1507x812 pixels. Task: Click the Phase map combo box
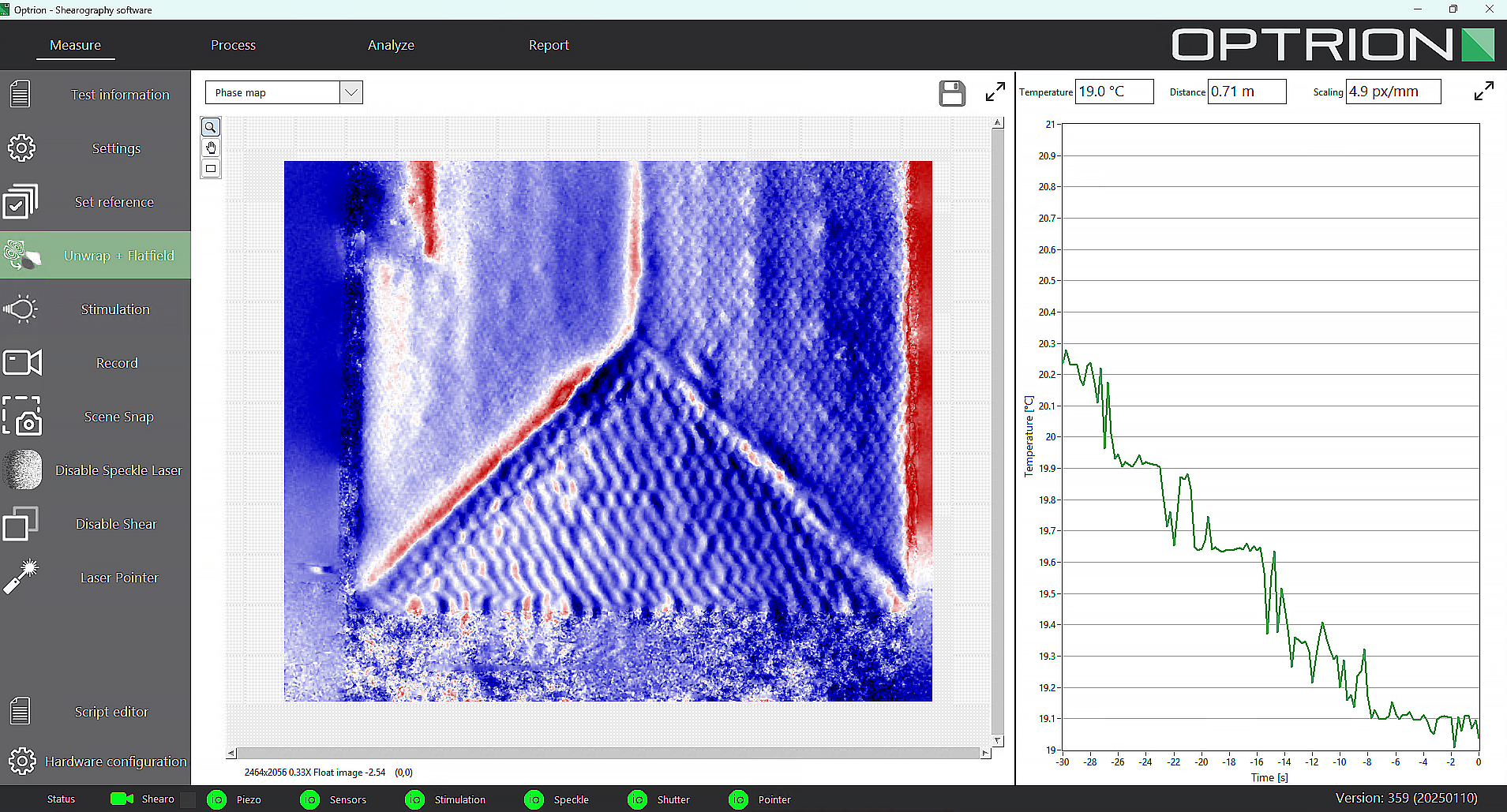click(284, 92)
